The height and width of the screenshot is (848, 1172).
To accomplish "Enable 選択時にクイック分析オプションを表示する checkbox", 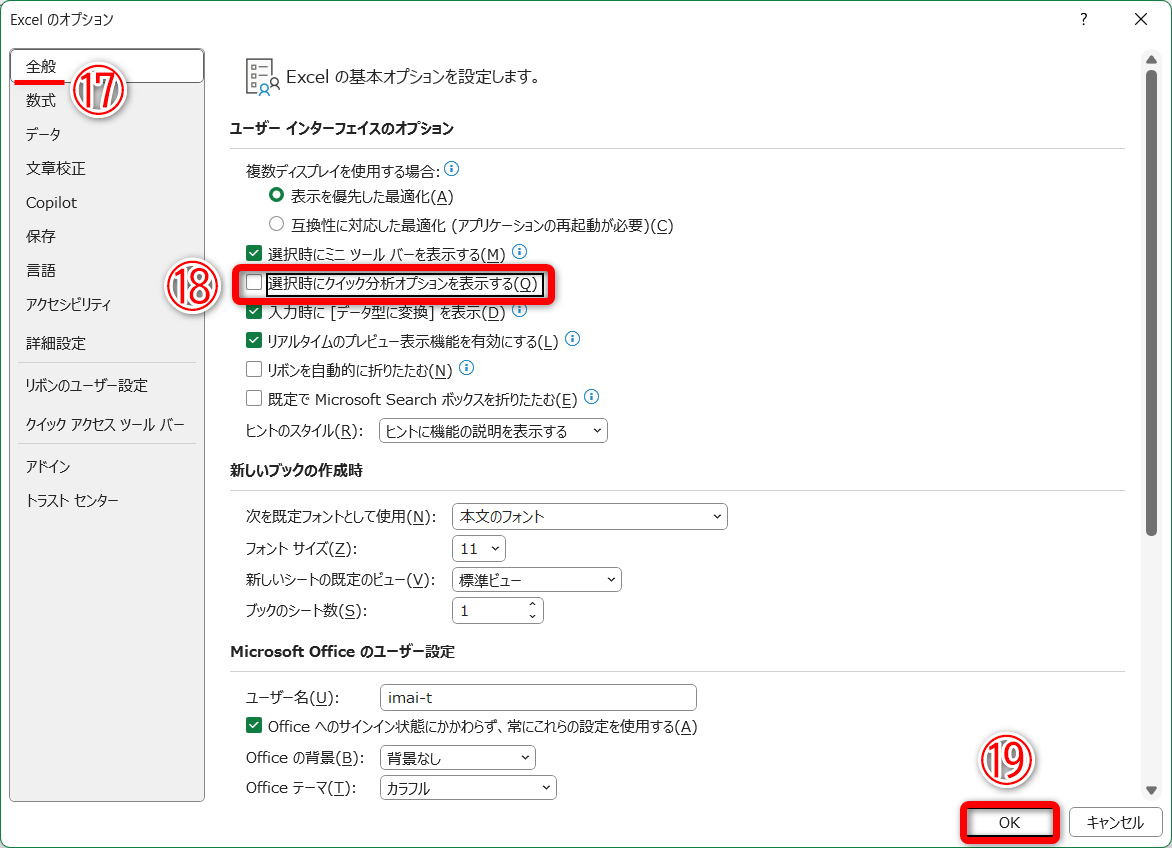I will coord(253,283).
